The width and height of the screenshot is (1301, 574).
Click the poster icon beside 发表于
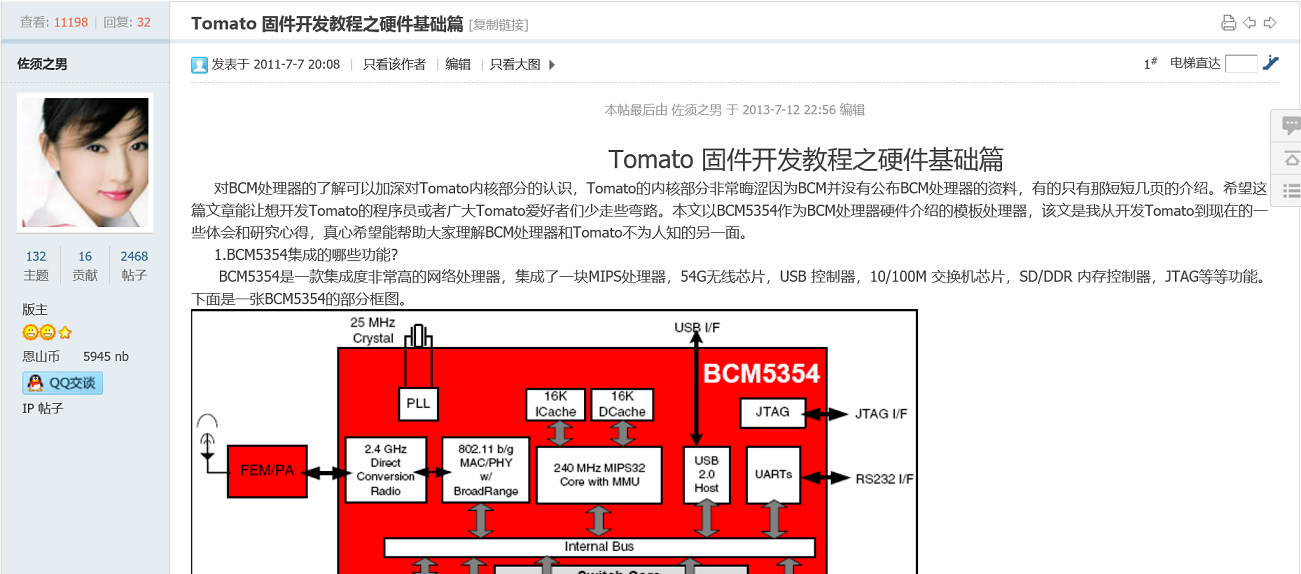pos(200,65)
